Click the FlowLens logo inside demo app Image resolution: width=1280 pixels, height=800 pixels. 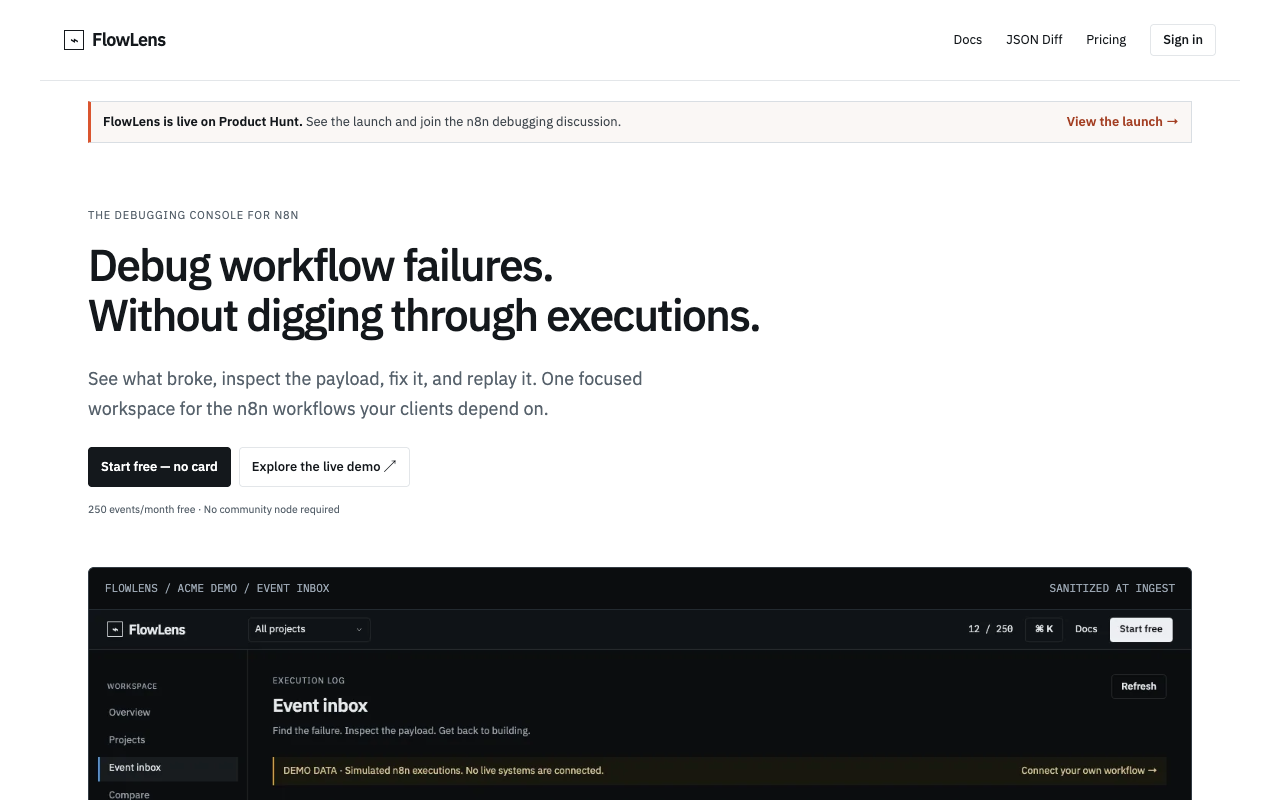click(146, 629)
